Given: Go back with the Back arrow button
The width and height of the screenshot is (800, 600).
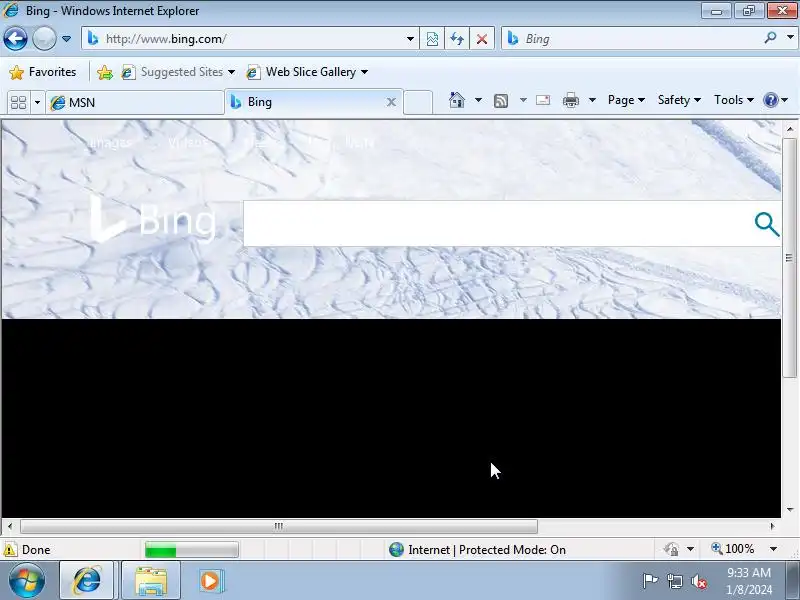Looking at the screenshot, I should tap(15, 39).
